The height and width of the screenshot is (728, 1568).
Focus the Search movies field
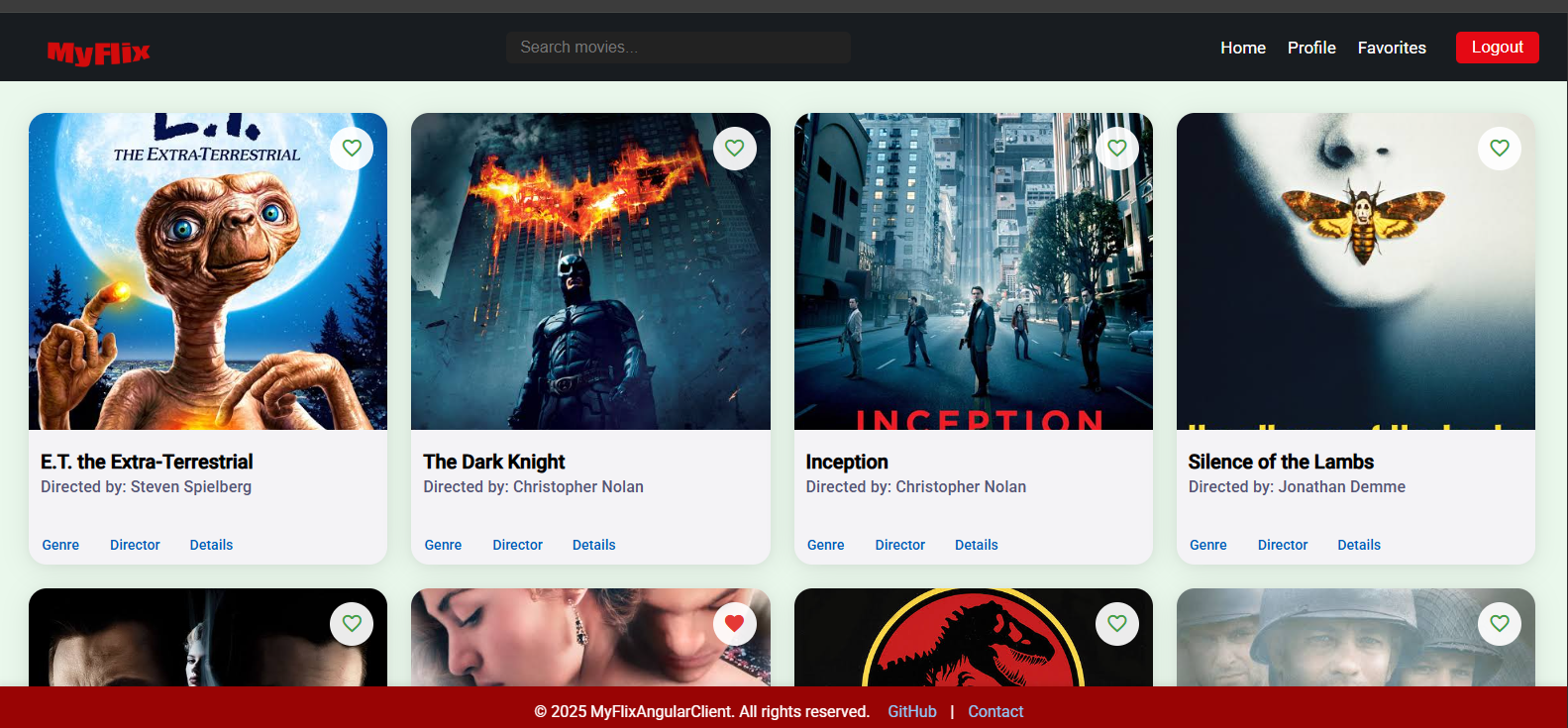pyautogui.click(x=679, y=48)
